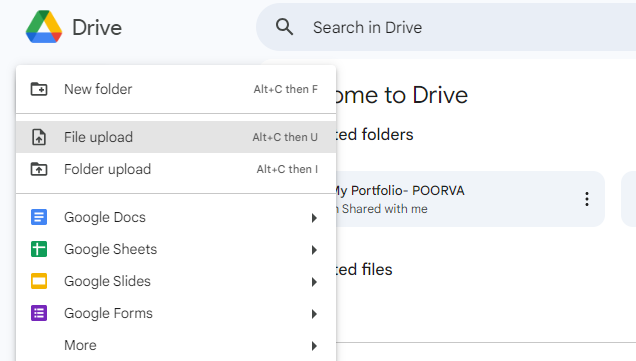Click the 'Alt+C then I' shortcut text
The height and width of the screenshot is (361, 636).
point(287,169)
